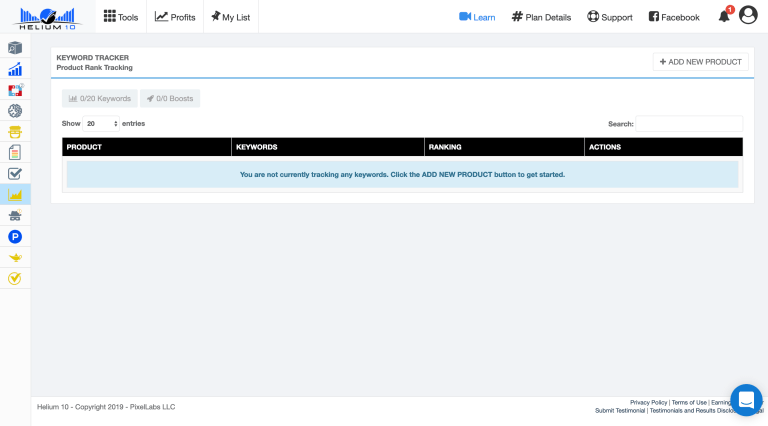Viewport: 768px width, 426px height.
Task: Go to Plan Details
Action: click(541, 17)
